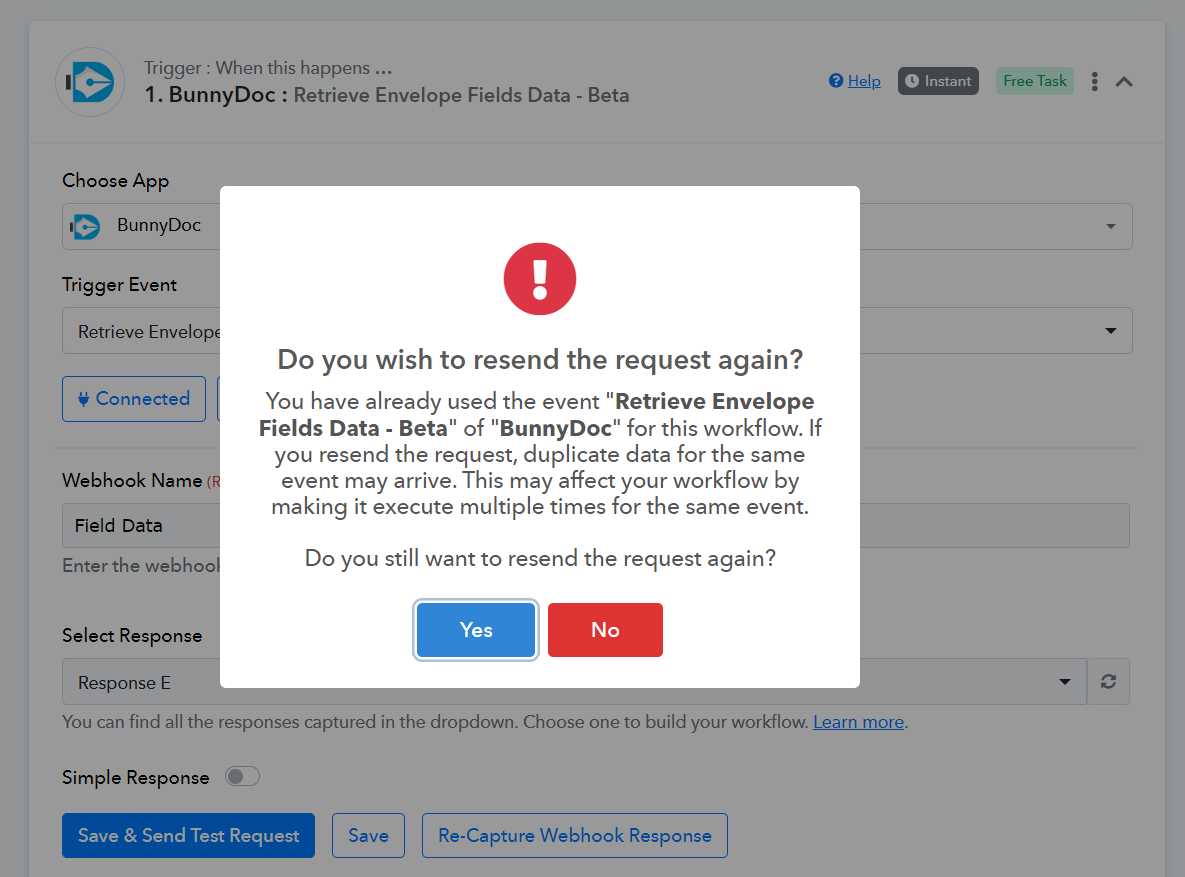Click the Connected button

[134, 398]
